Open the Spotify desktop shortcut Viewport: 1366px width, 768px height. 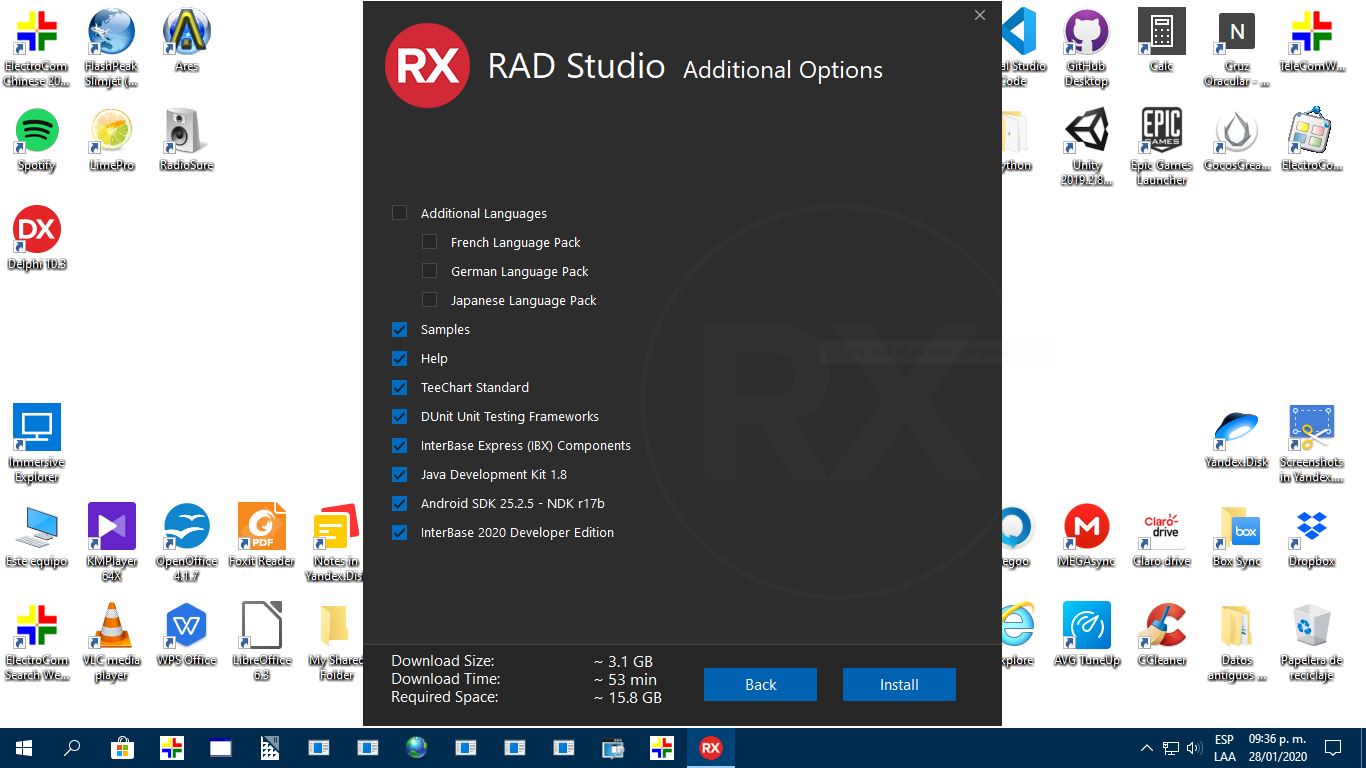[x=37, y=133]
